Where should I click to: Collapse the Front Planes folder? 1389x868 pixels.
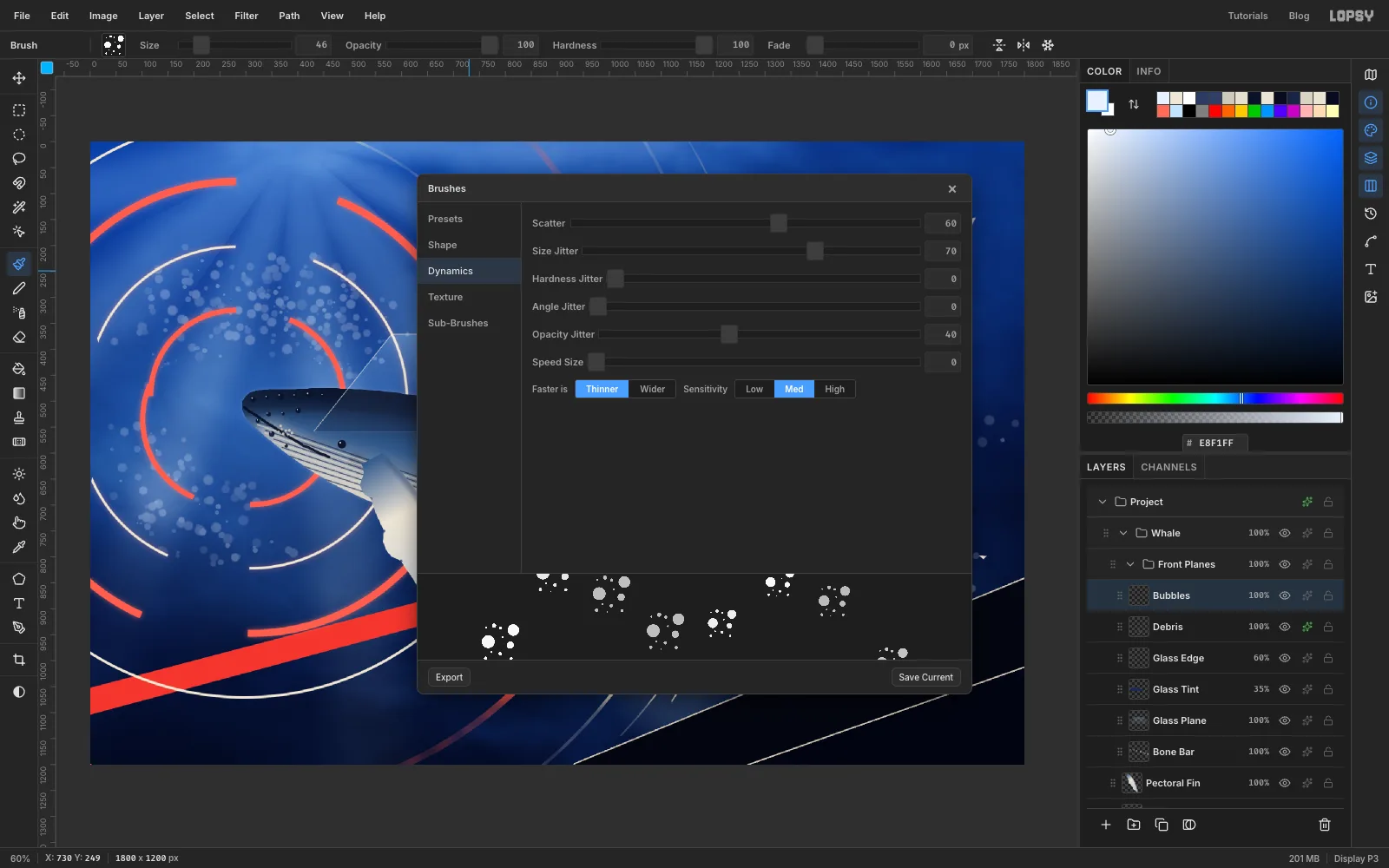[x=1130, y=564]
